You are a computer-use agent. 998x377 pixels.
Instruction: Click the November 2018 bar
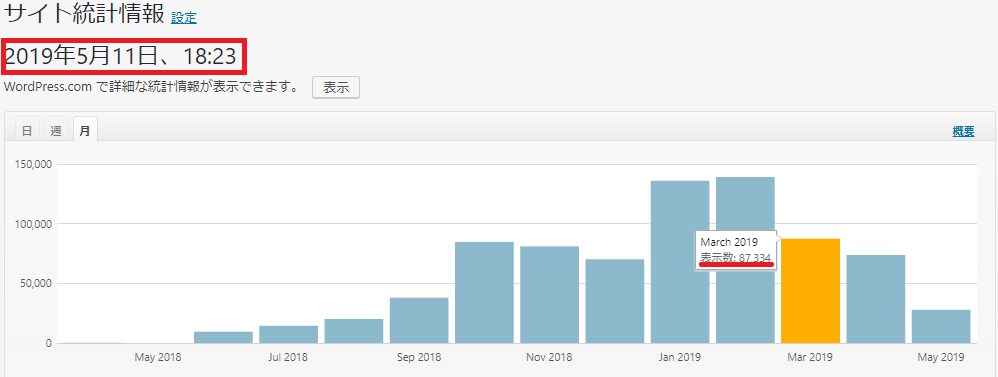pyautogui.click(x=549, y=295)
